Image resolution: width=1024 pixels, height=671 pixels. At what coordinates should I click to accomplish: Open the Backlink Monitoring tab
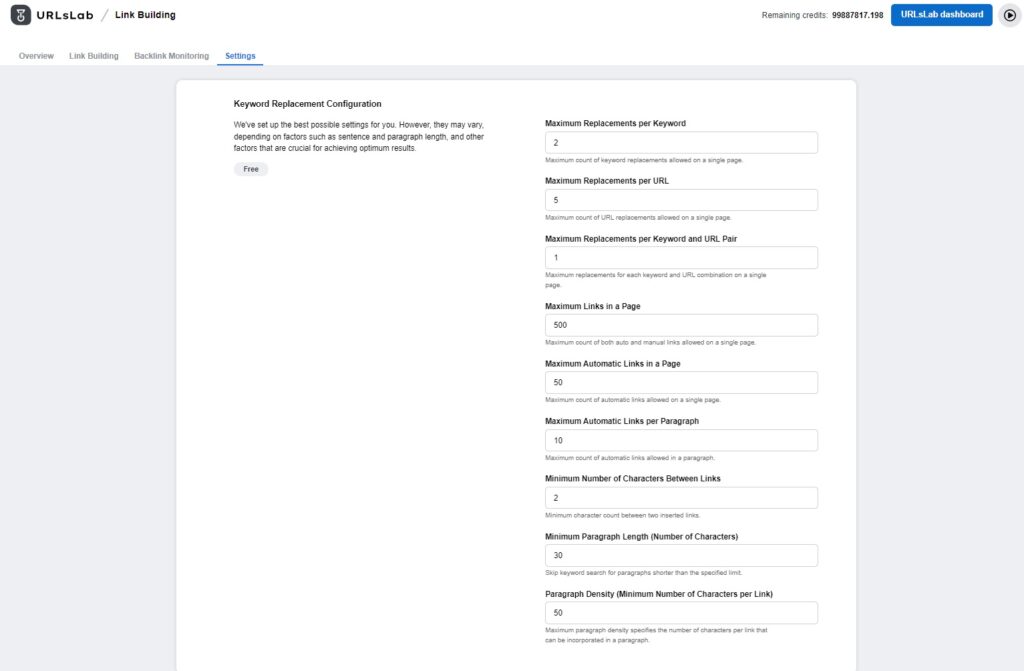(172, 56)
